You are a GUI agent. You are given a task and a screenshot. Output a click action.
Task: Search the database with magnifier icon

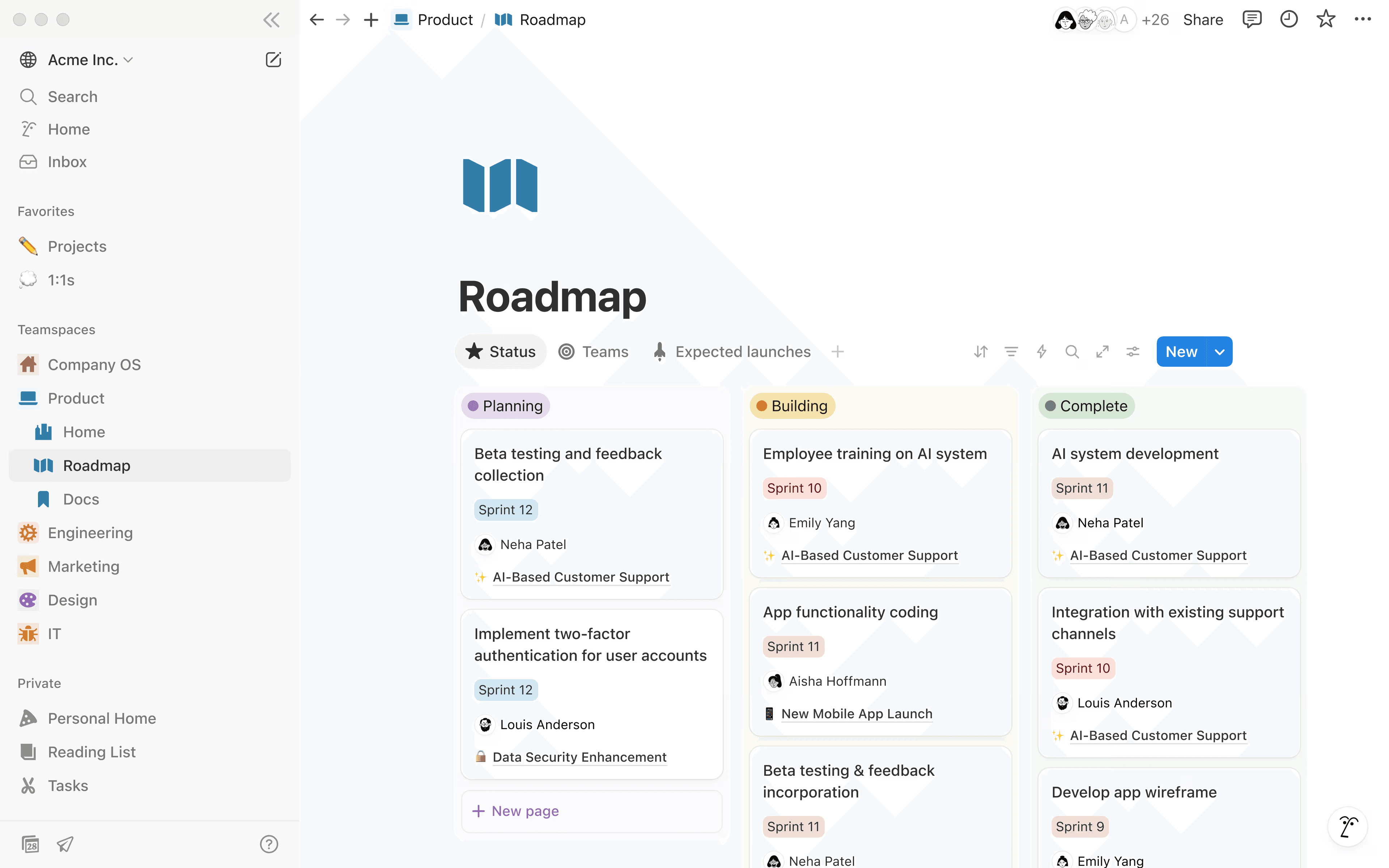point(1072,351)
